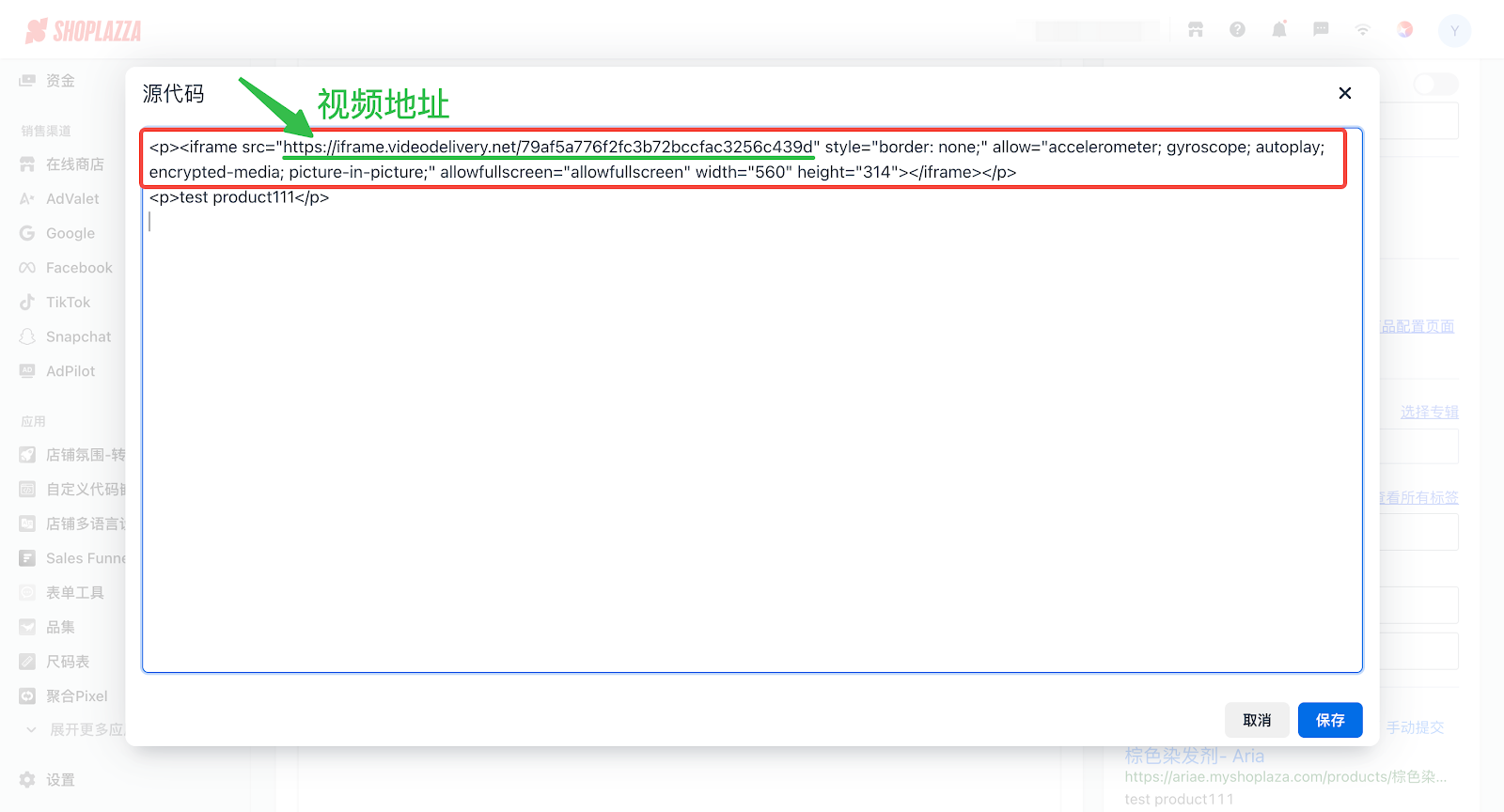Open the TikTok sales channel
The image size is (1504, 812).
(68, 303)
